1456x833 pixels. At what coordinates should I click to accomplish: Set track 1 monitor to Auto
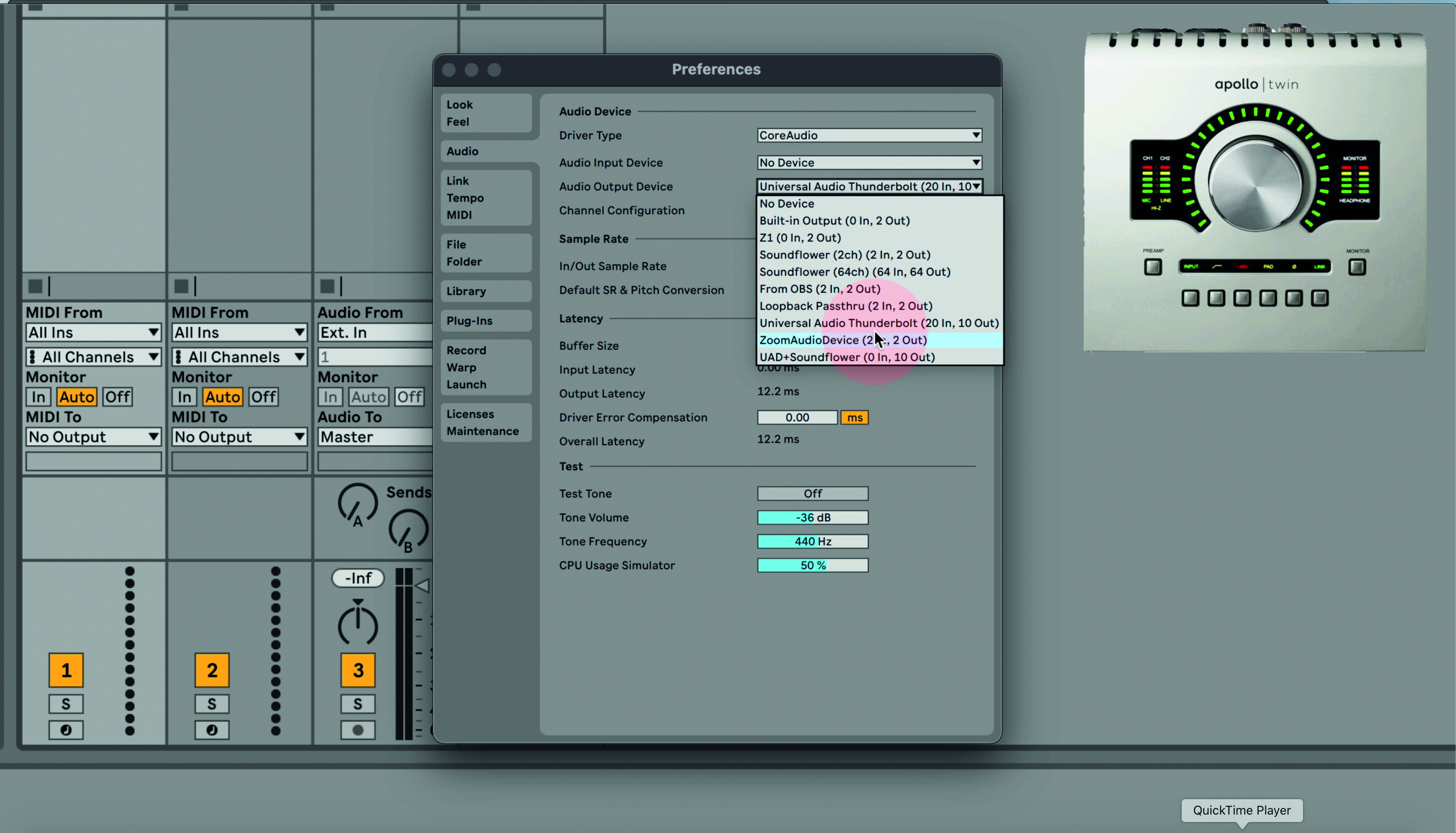(x=76, y=397)
